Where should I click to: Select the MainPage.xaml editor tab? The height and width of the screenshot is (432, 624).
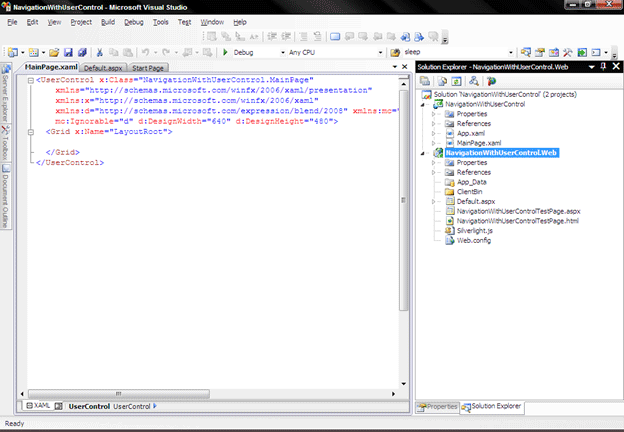tap(51, 67)
